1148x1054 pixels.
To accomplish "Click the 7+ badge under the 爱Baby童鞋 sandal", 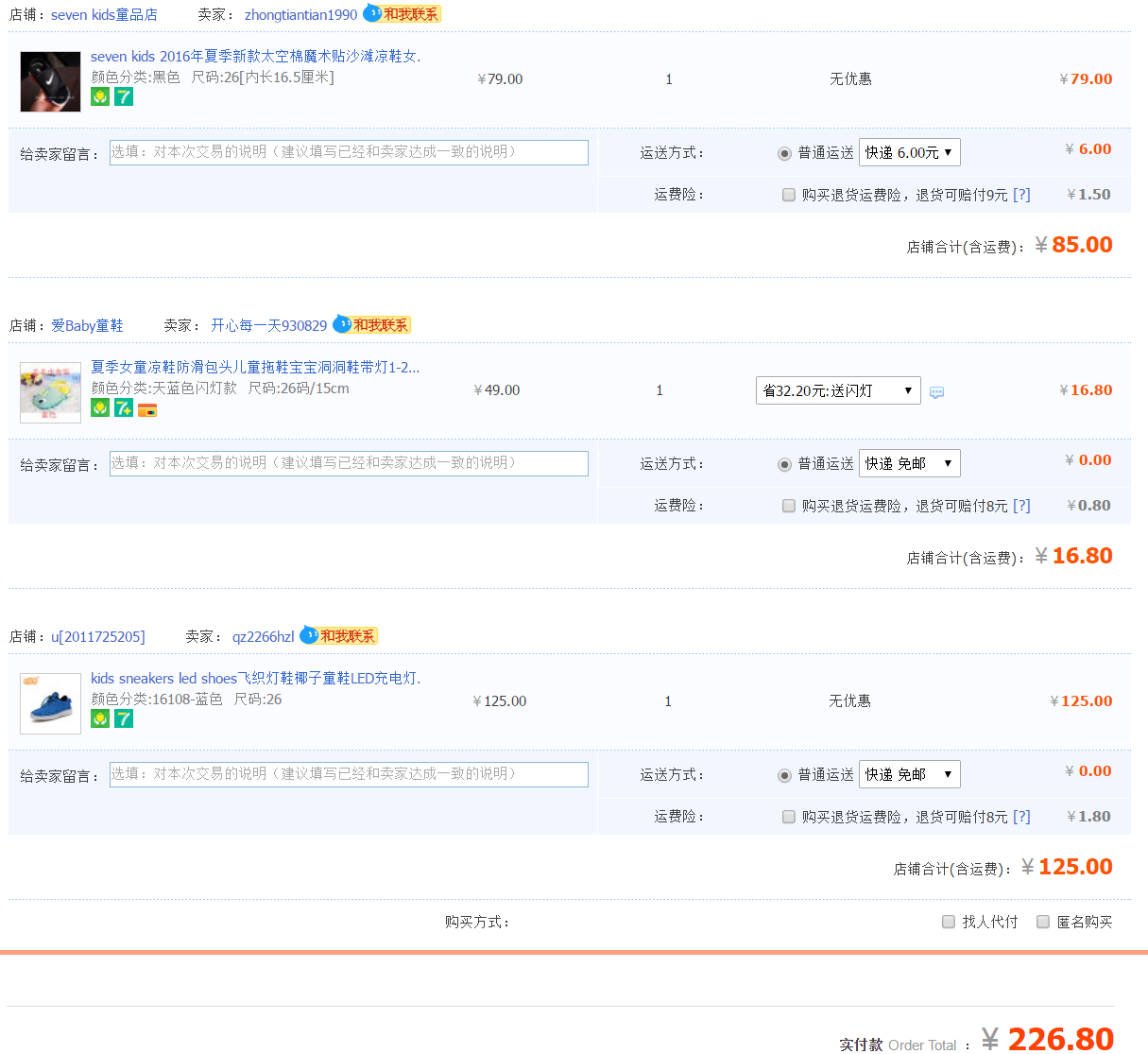I will (124, 407).
